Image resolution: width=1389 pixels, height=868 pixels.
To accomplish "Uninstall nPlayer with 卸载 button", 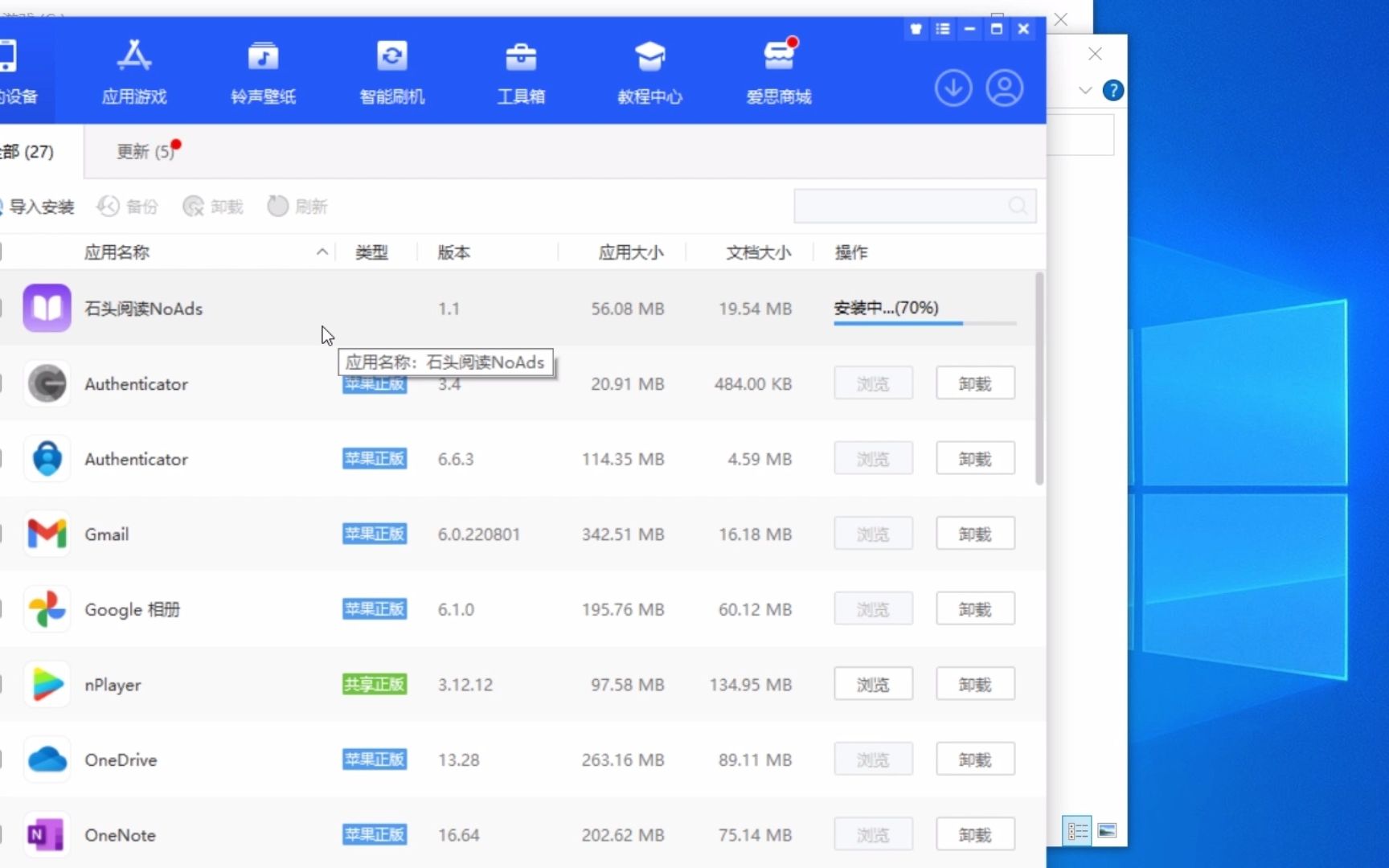I will 975,684.
